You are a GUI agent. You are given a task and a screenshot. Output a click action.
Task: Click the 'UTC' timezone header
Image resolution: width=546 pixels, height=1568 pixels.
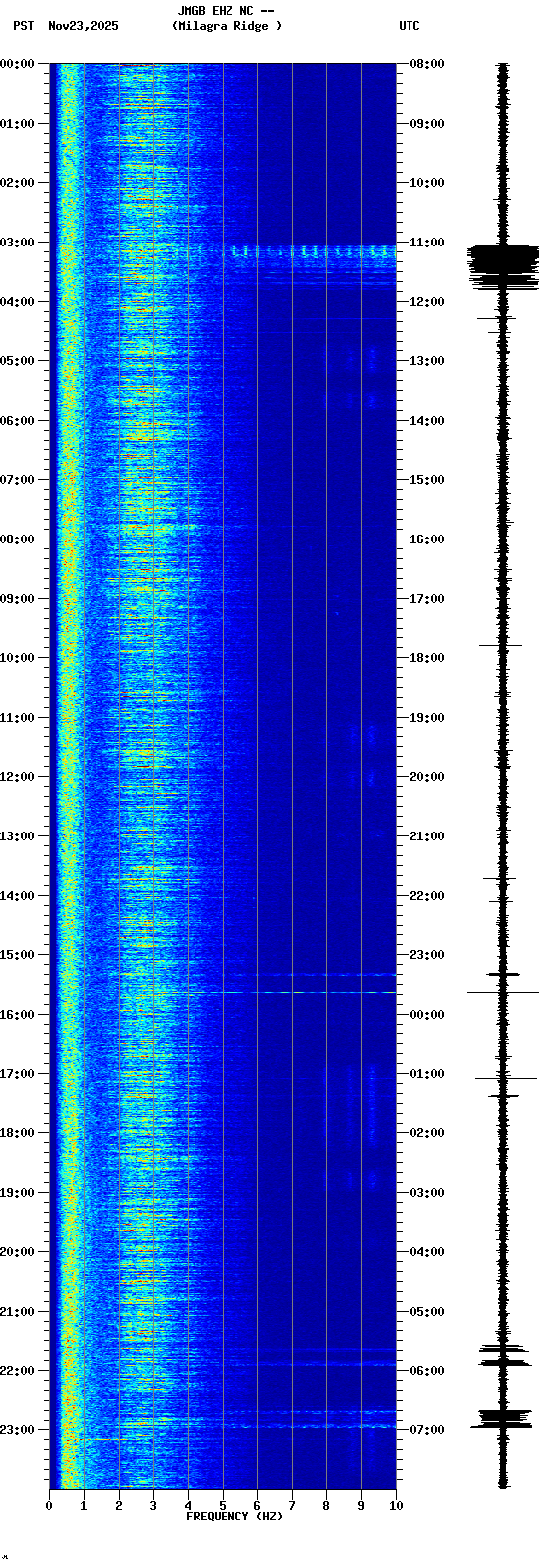point(409,26)
